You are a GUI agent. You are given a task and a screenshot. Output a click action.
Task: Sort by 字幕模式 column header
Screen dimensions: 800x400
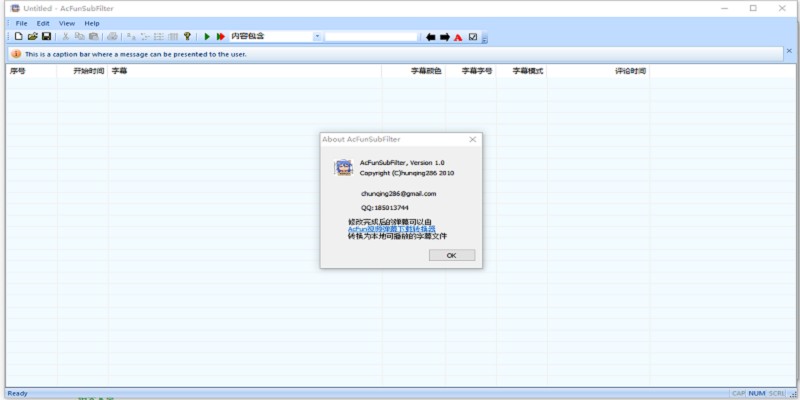click(521, 71)
